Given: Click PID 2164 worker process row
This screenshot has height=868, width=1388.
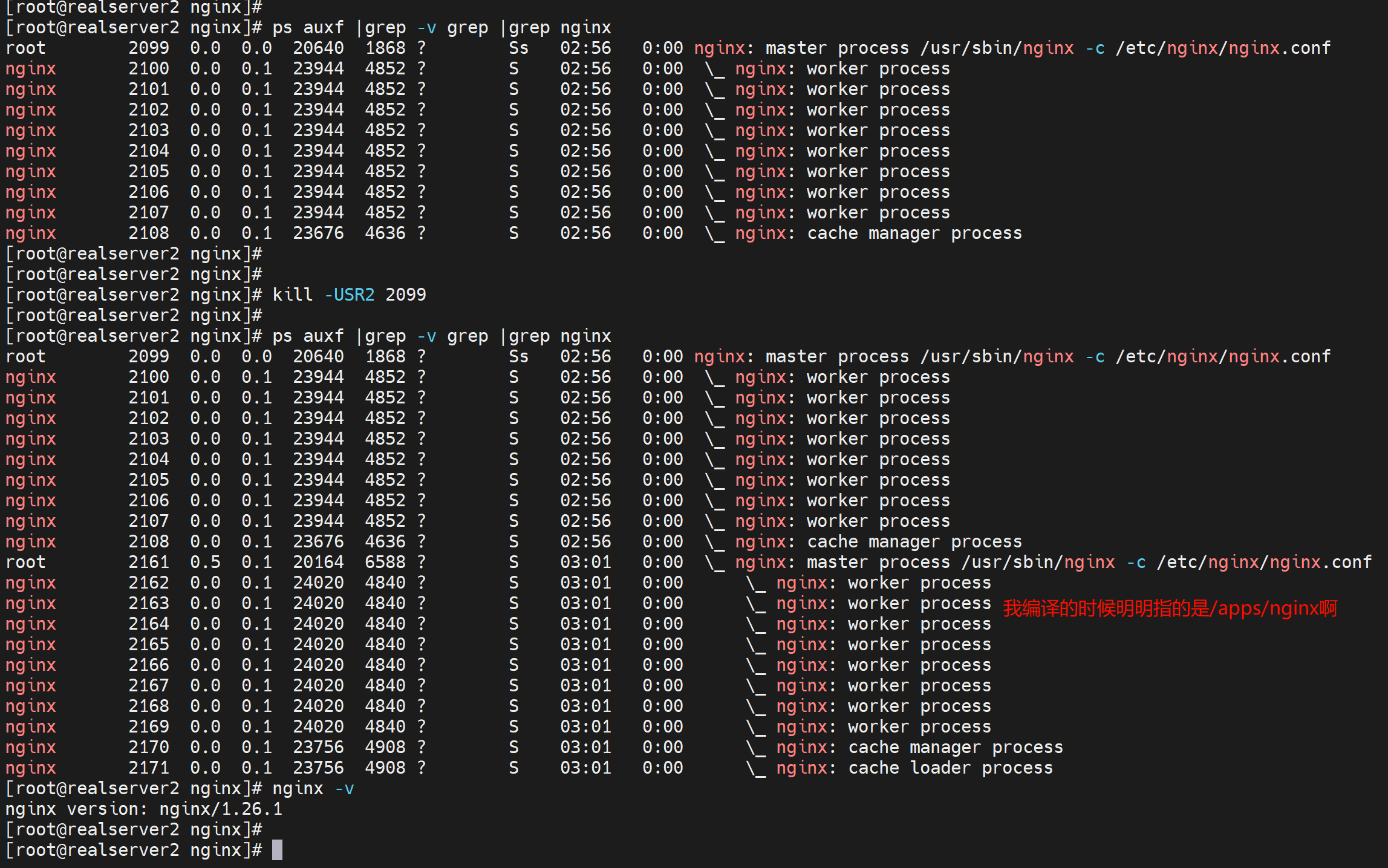Looking at the screenshot, I should [x=149, y=624].
